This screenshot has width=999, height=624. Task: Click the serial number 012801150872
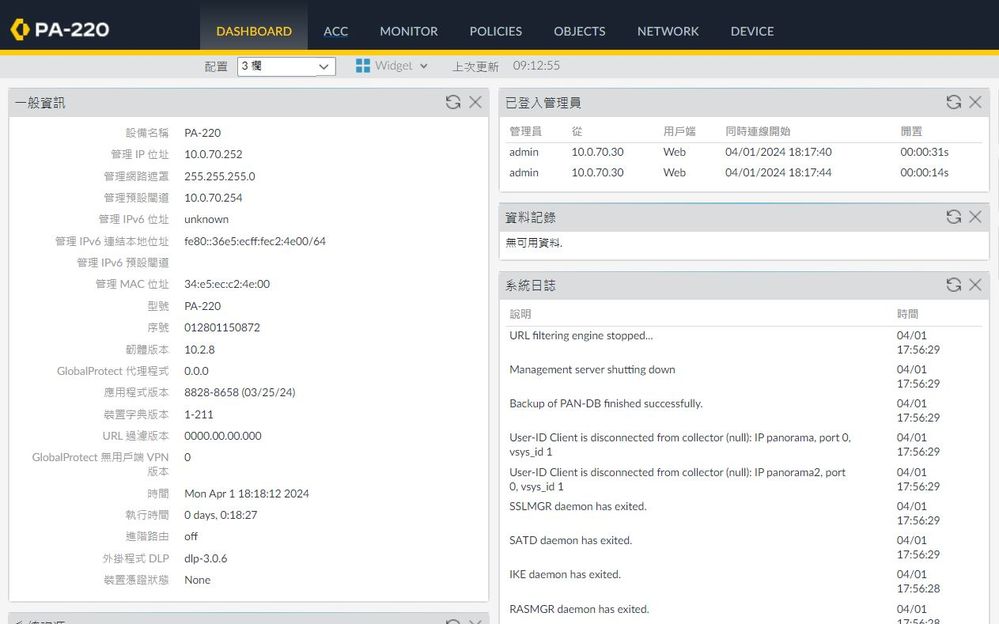pyautogui.click(x=222, y=327)
